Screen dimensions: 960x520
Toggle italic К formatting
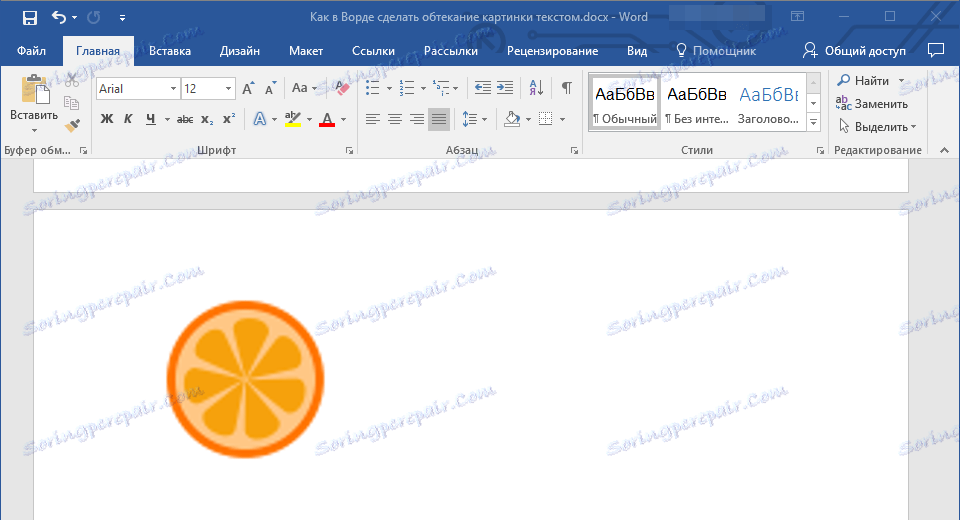(128, 119)
